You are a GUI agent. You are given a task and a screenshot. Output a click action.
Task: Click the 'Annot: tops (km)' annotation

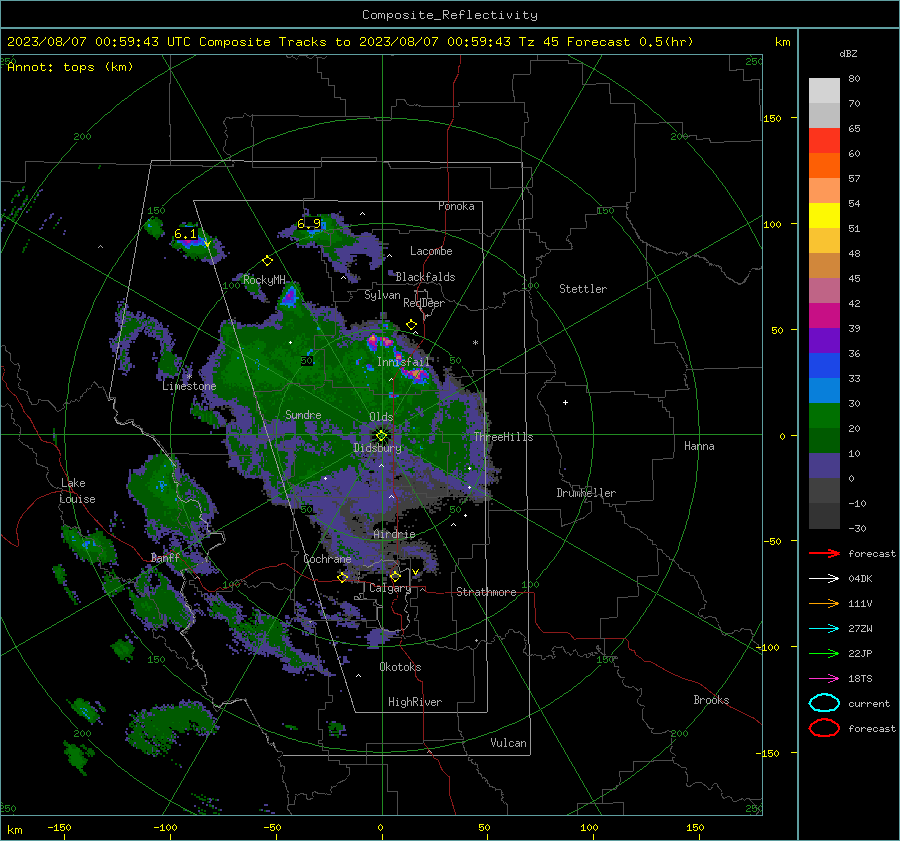[x=70, y=67]
